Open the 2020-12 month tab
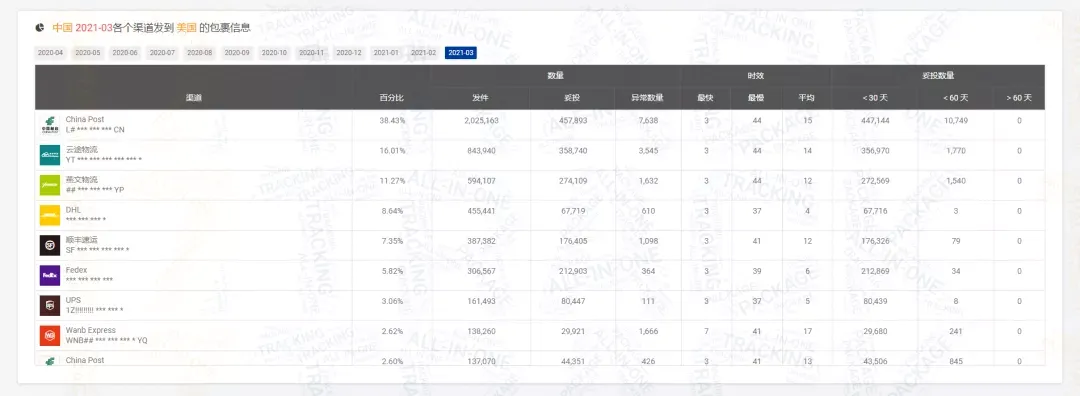The height and width of the screenshot is (396, 1080). pos(349,52)
